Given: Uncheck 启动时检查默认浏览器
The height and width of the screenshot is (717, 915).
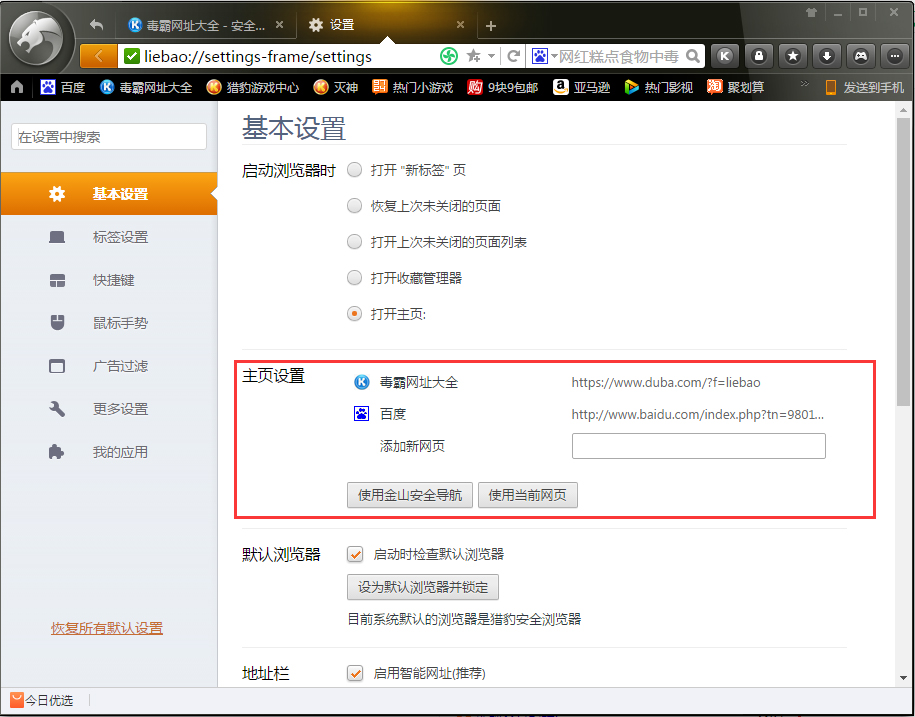Looking at the screenshot, I should point(355,553).
